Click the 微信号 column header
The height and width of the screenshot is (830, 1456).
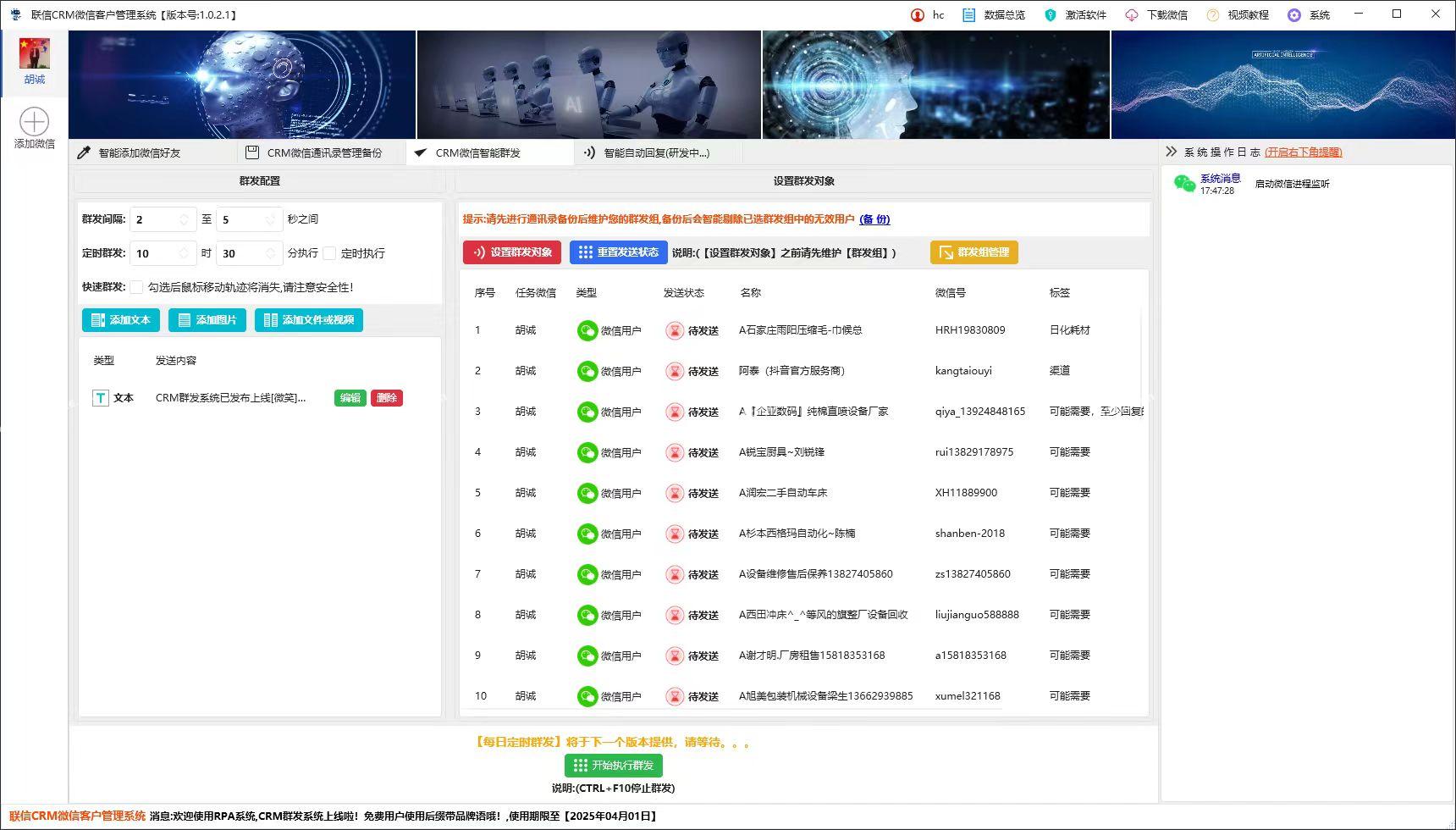(951, 293)
